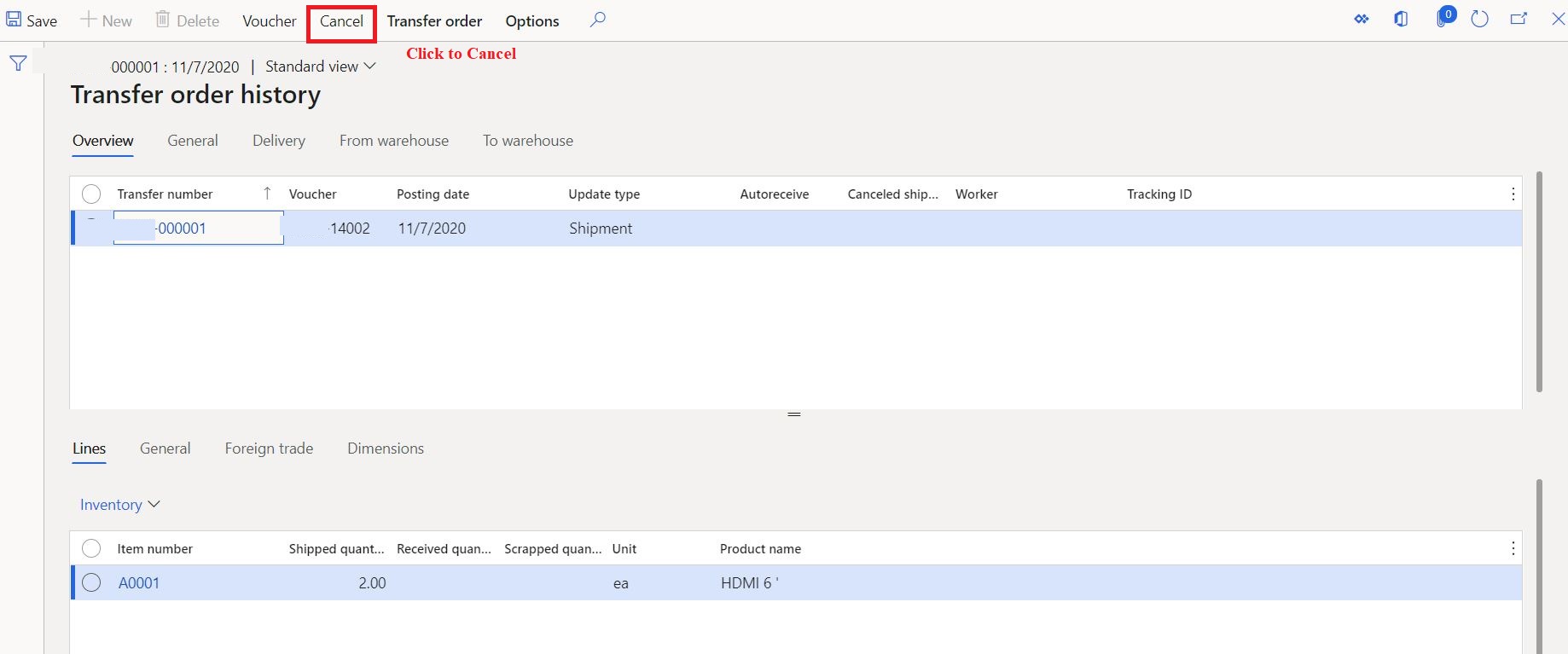Click the upper grid vertical scrollbar
Viewport: 1568px width, 654px height.
1540,281
